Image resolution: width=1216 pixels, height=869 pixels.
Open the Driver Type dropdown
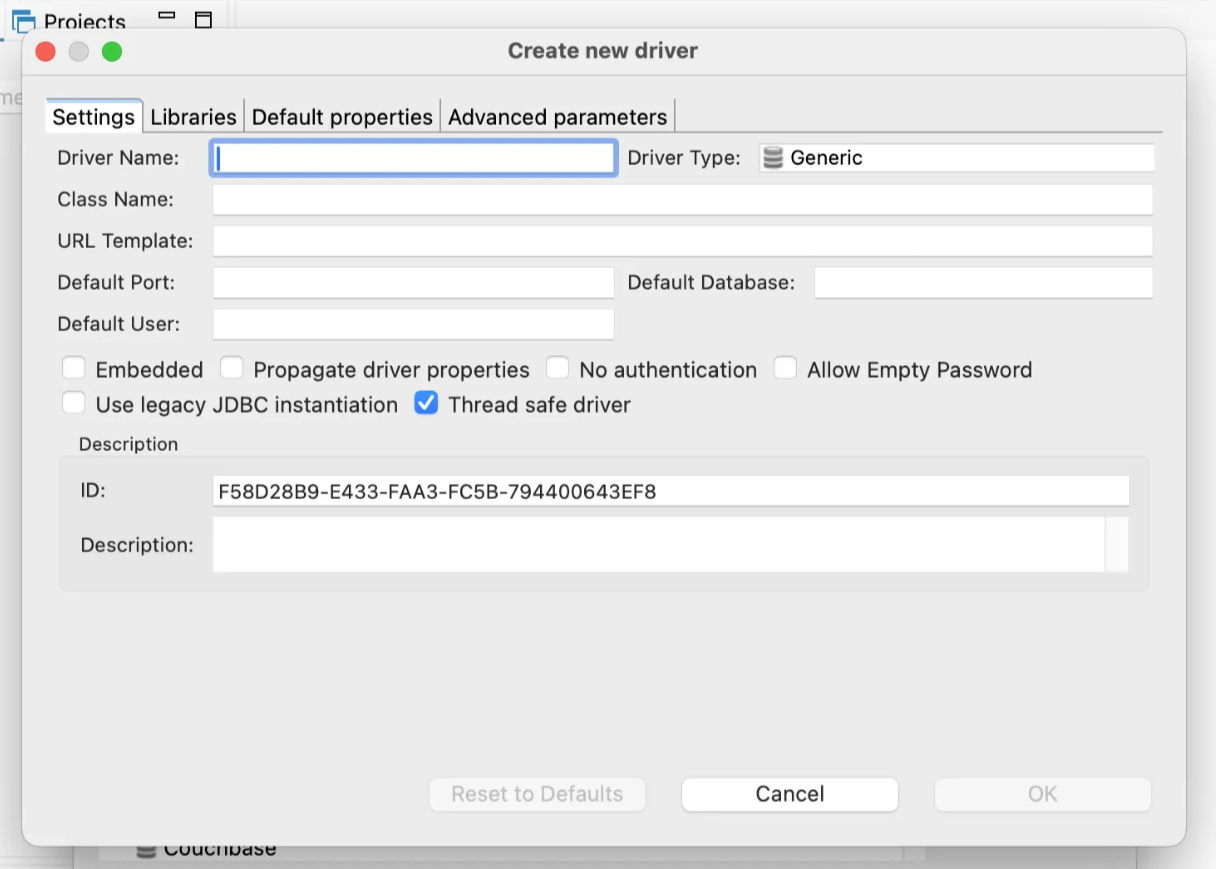[x=956, y=158]
